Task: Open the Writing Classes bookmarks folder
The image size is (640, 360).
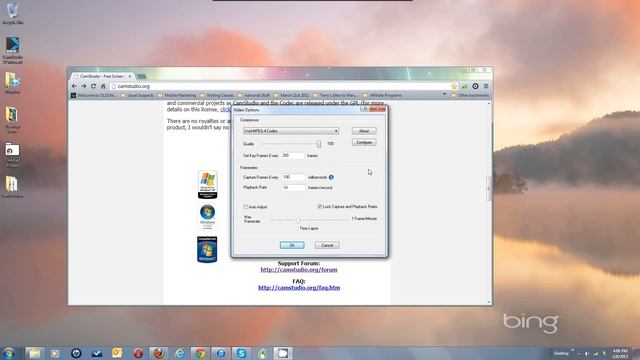Action: tap(217, 95)
